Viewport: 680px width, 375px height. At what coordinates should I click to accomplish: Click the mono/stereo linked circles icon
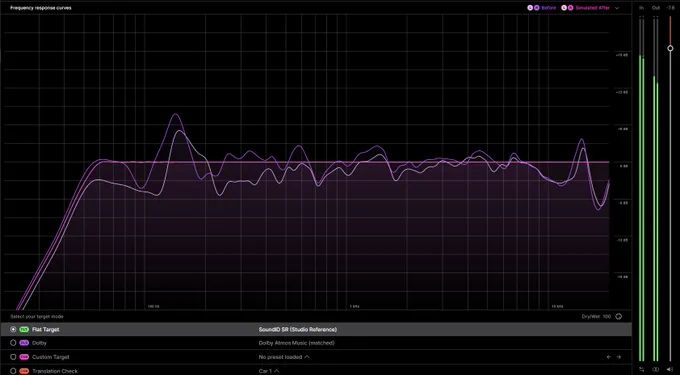coord(656,369)
